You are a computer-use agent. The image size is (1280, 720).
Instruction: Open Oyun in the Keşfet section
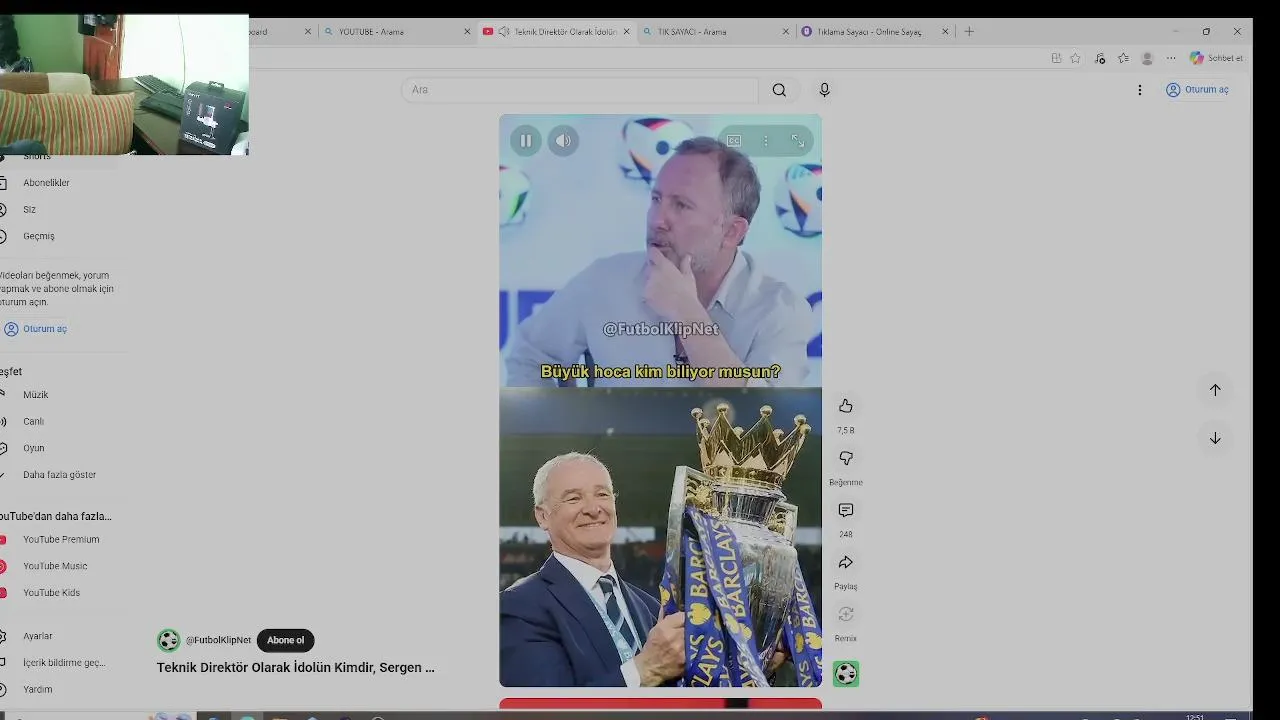tap(33, 449)
